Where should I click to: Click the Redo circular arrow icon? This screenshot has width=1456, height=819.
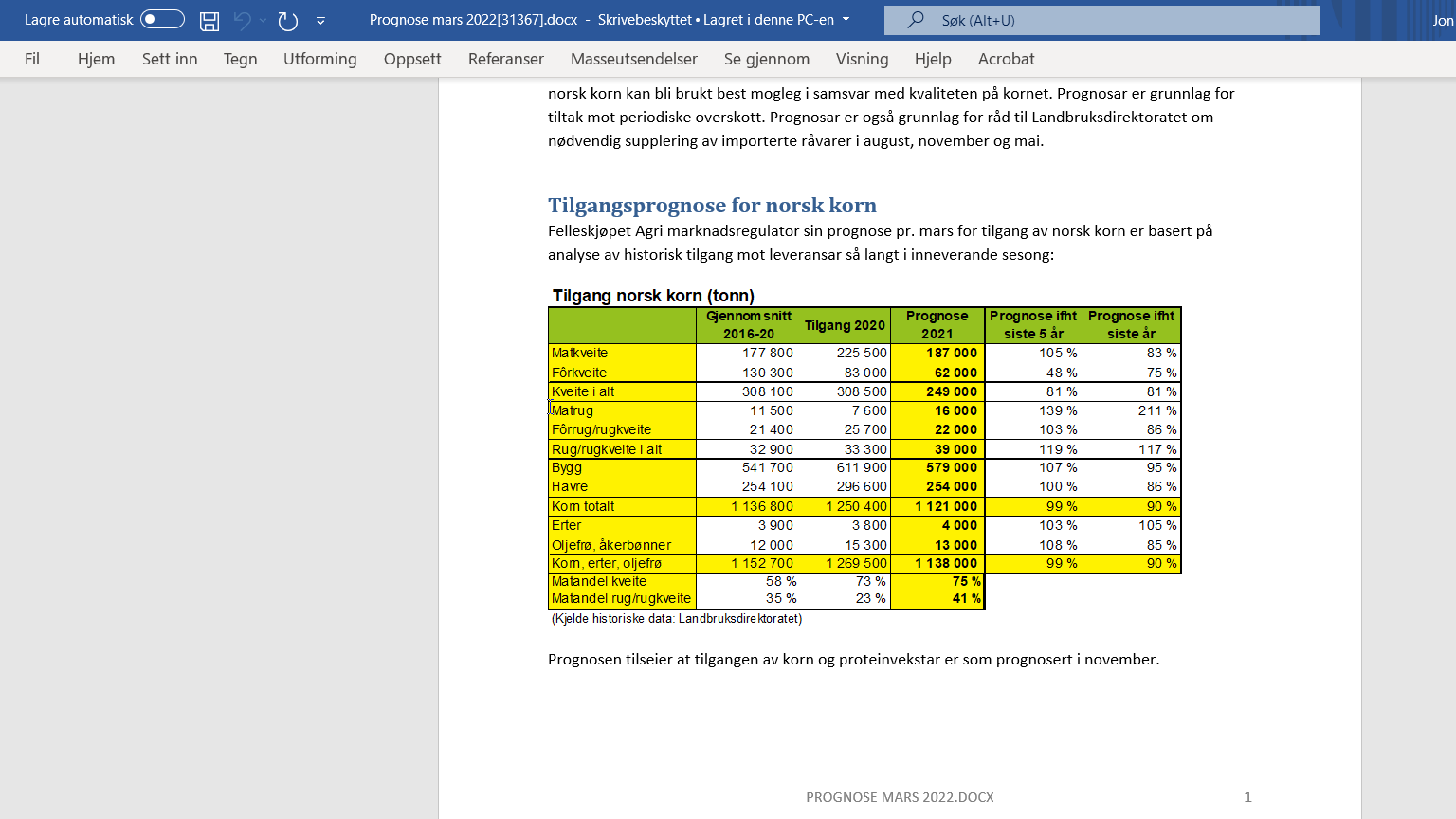click(288, 21)
